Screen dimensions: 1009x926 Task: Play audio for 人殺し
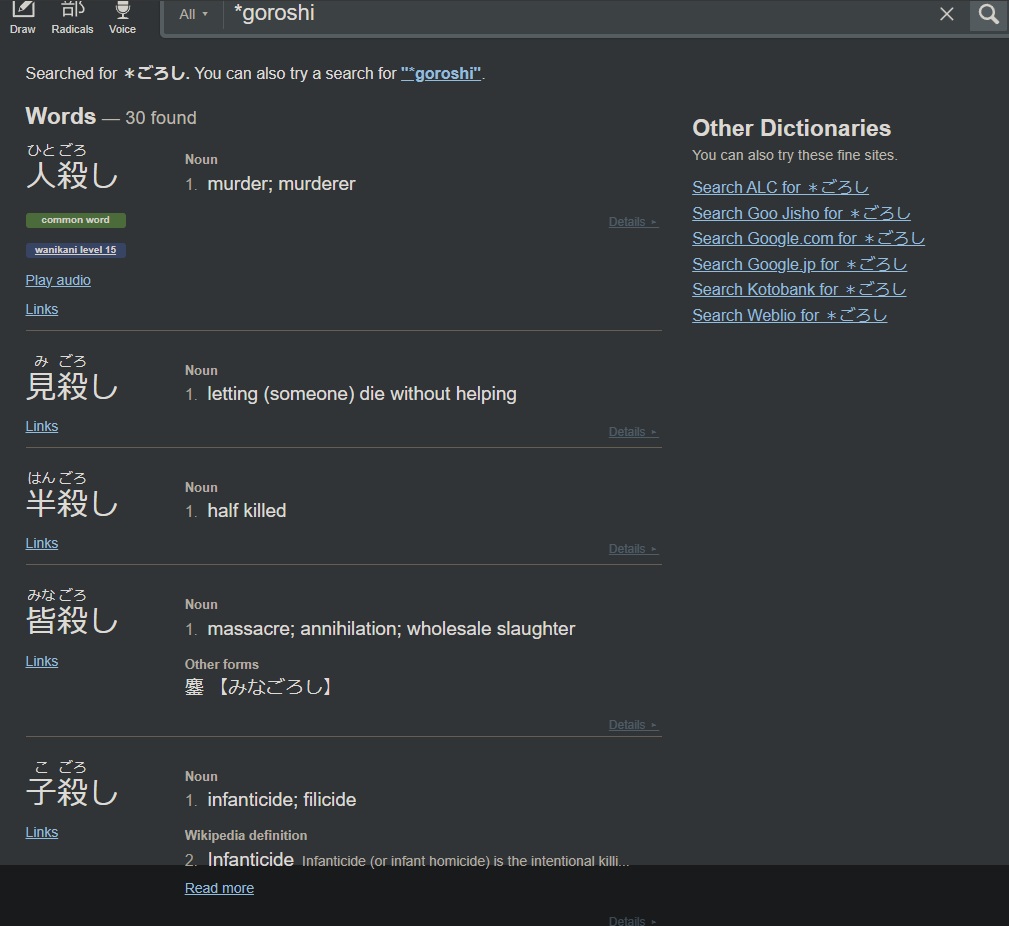click(58, 280)
